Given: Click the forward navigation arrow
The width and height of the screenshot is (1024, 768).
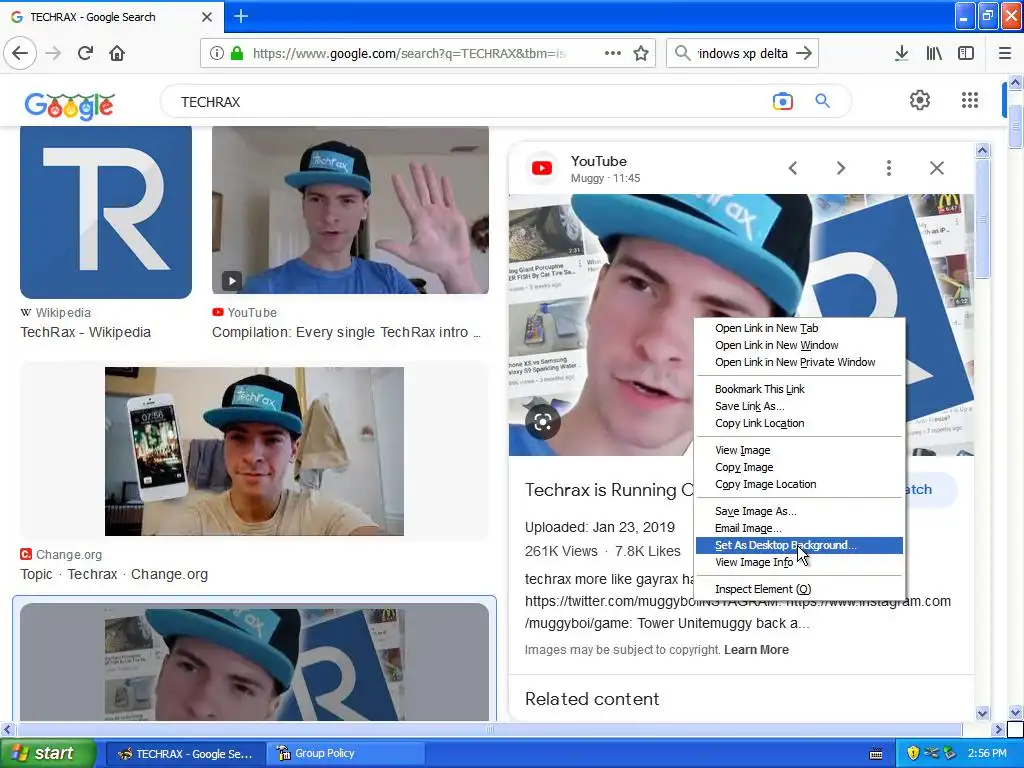Looking at the screenshot, I should click(53, 53).
